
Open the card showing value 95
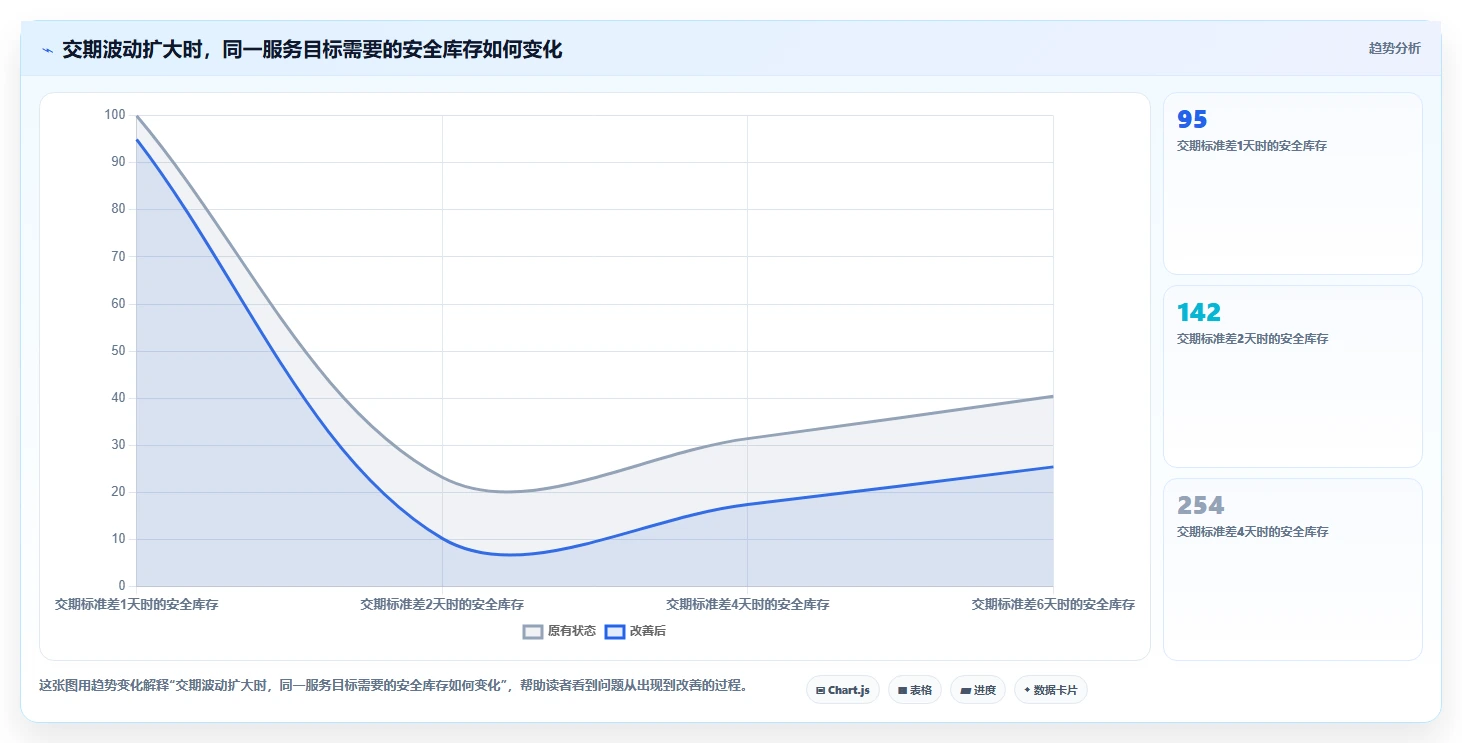(1292, 183)
